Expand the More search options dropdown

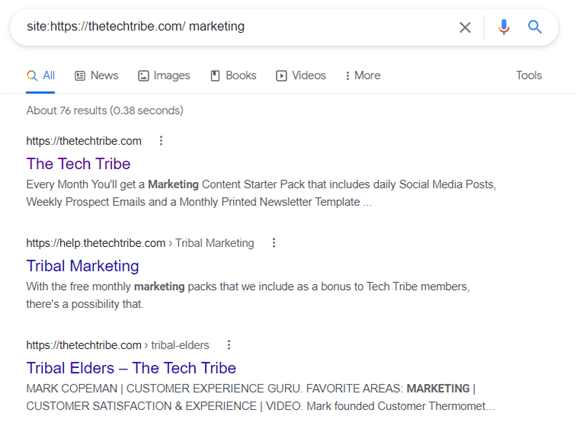point(363,75)
